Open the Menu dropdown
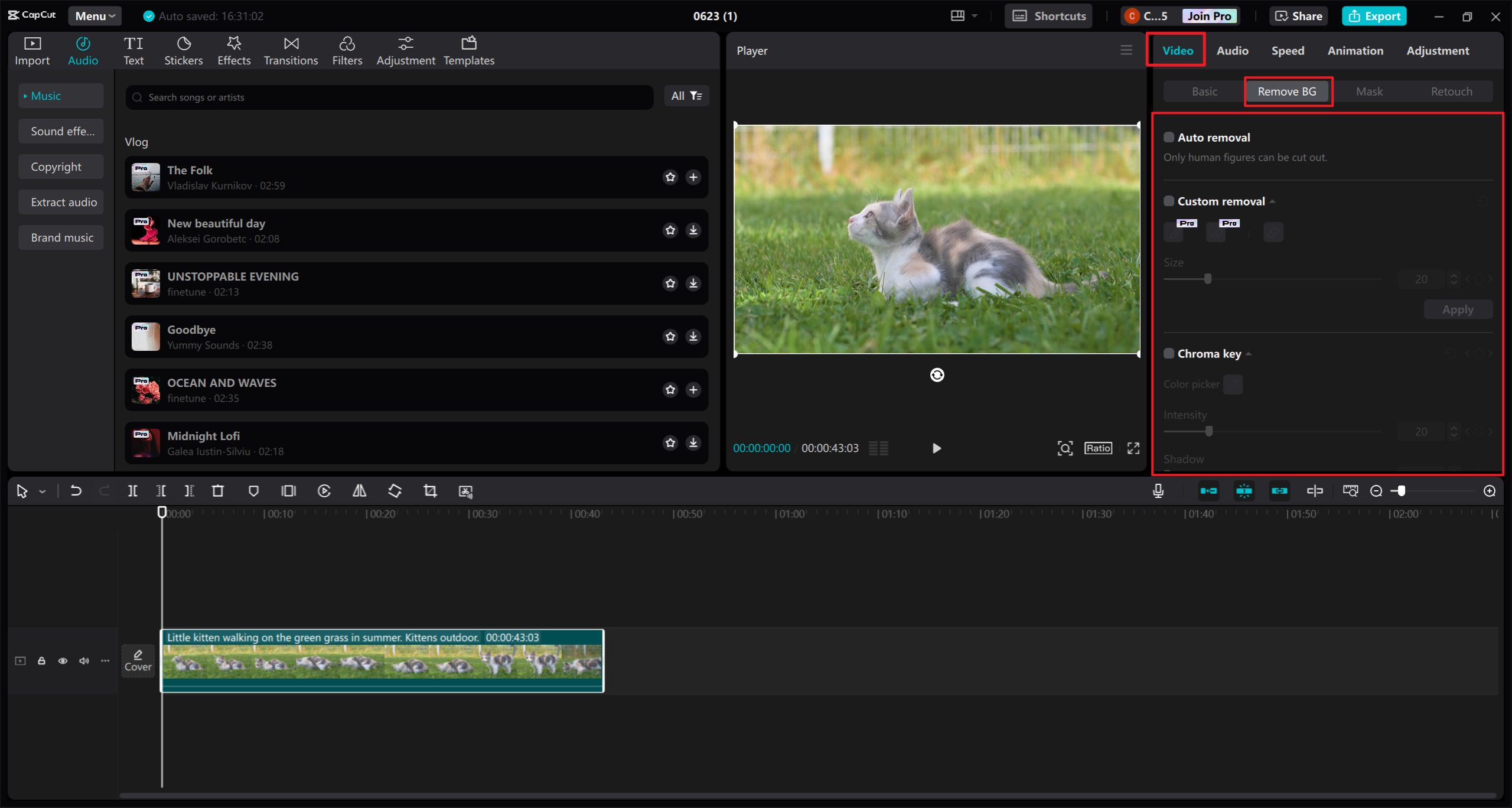Viewport: 1512px width, 808px height. click(x=94, y=16)
